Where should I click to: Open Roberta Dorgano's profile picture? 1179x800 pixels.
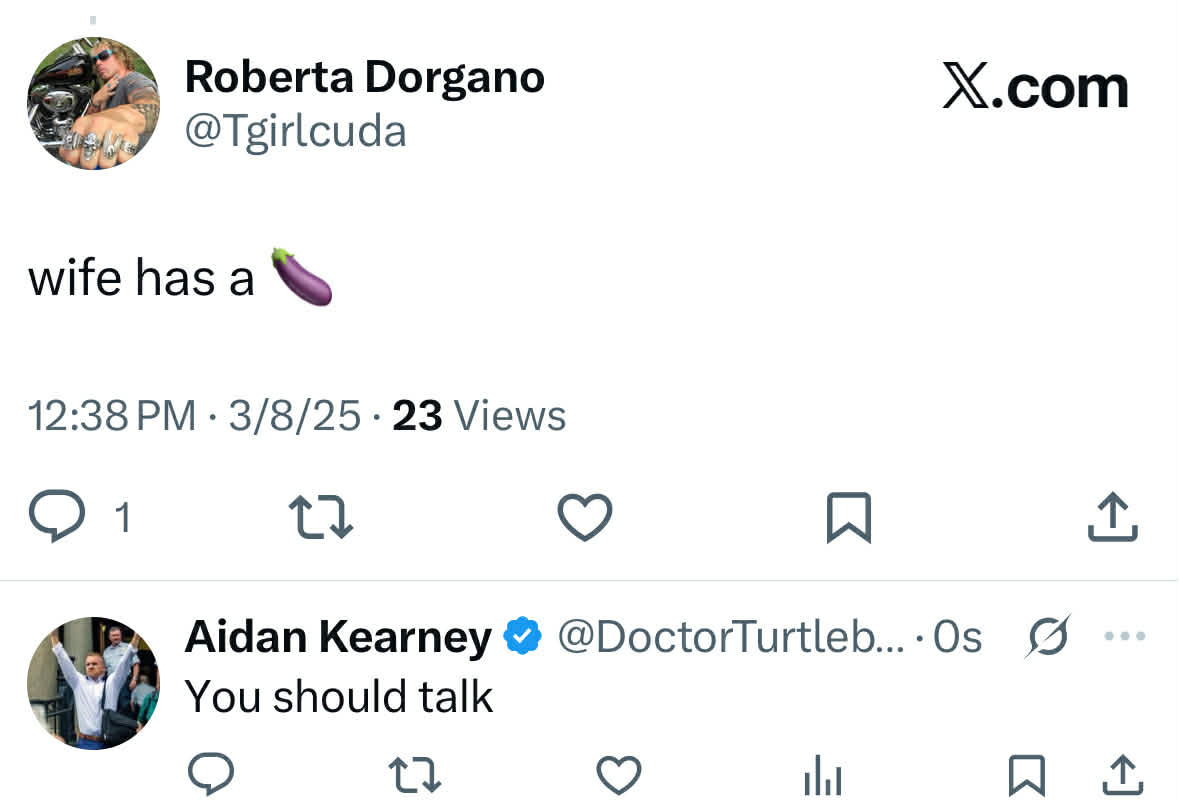[93, 103]
